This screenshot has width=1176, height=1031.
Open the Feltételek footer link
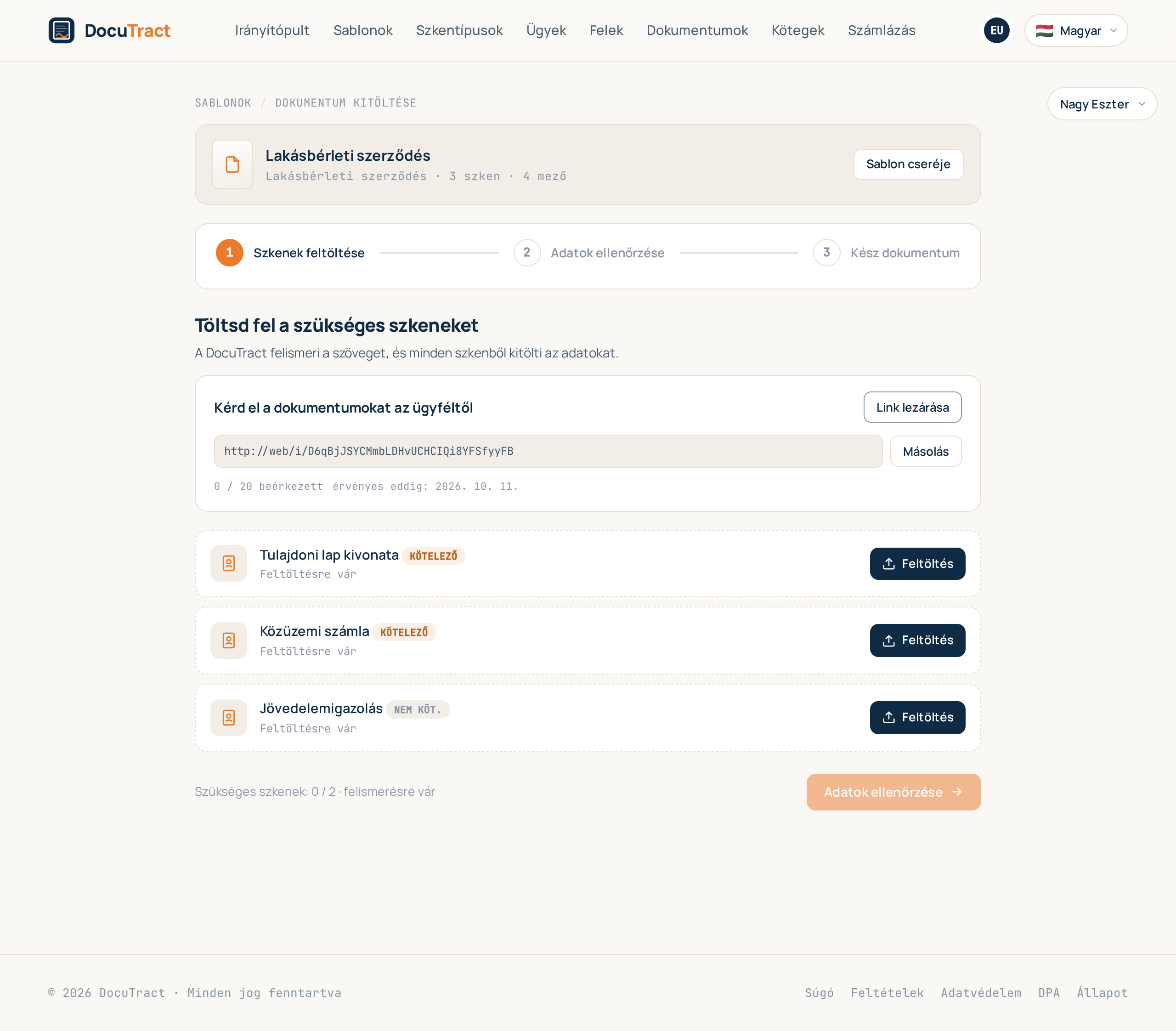[x=887, y=993]
